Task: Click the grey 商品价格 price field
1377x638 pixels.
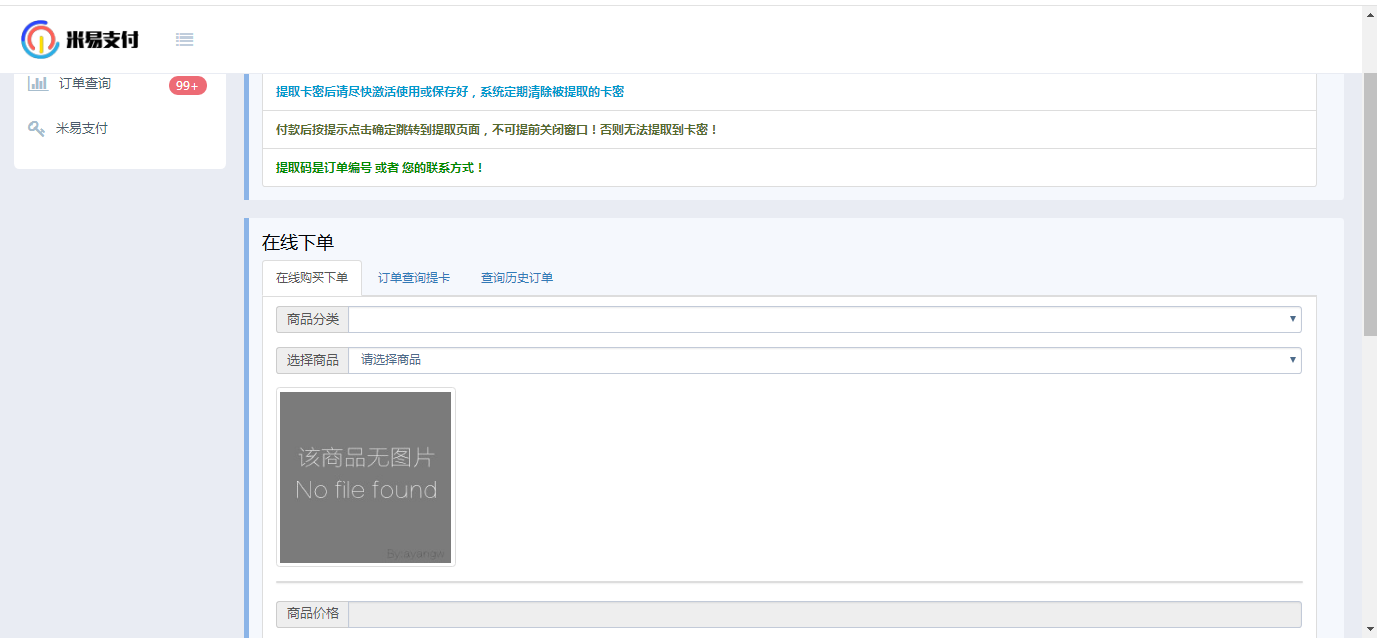Action: coord(824,614)
